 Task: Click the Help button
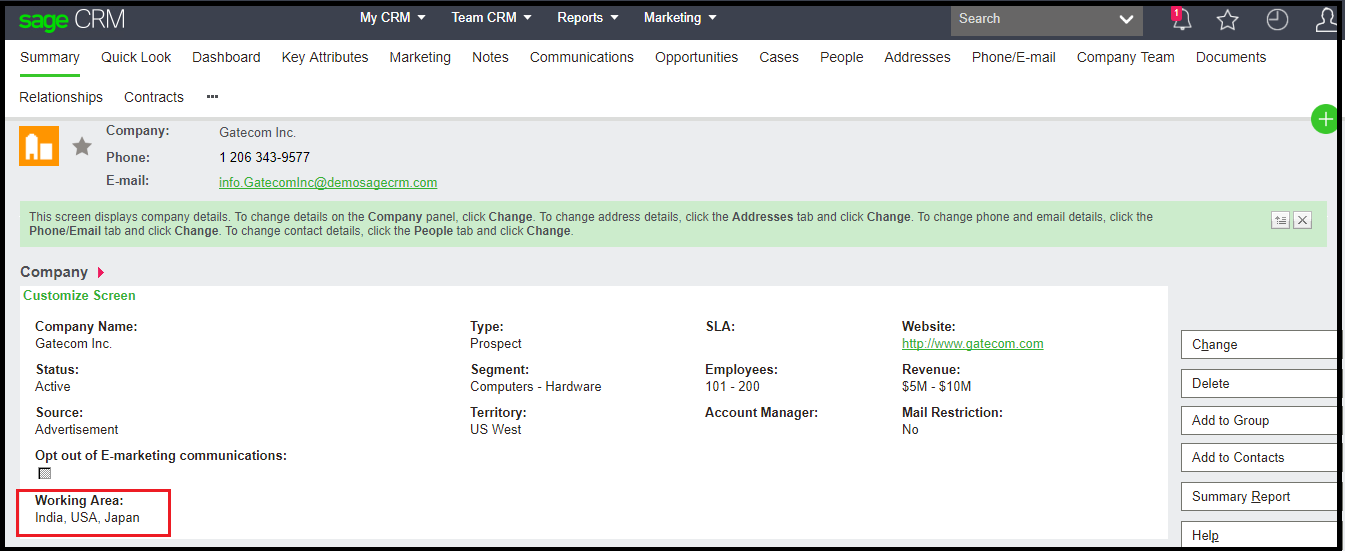click(x=1261, y=535)
